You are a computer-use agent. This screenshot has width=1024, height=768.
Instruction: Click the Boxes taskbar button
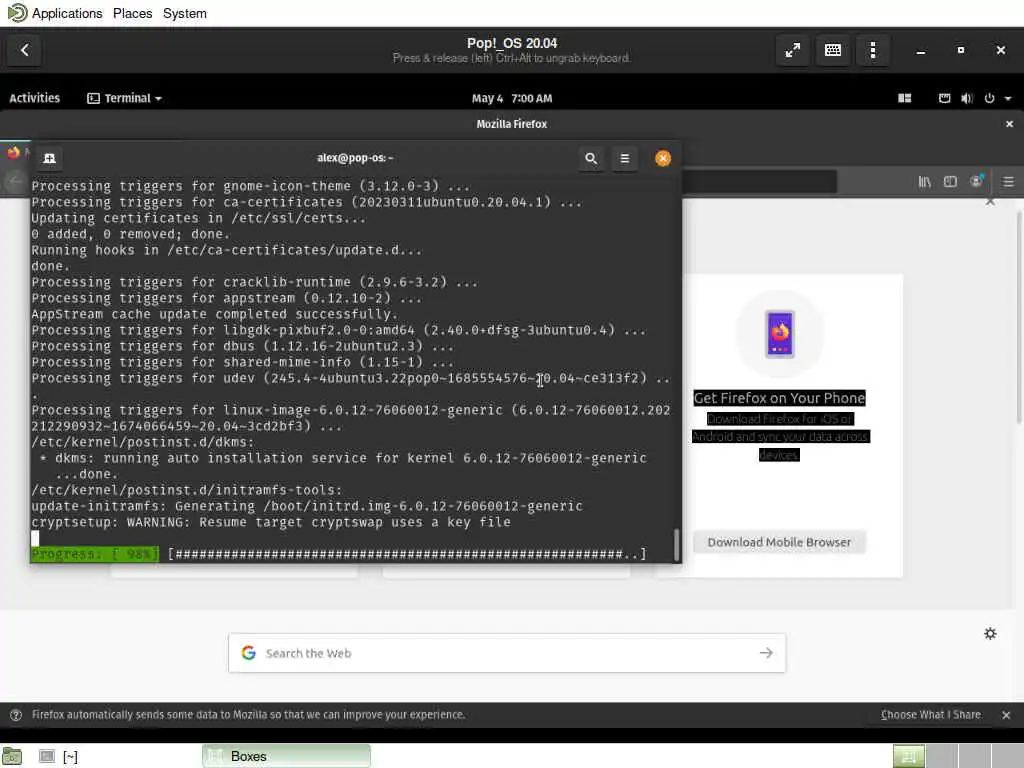click(x=286, y=756)
